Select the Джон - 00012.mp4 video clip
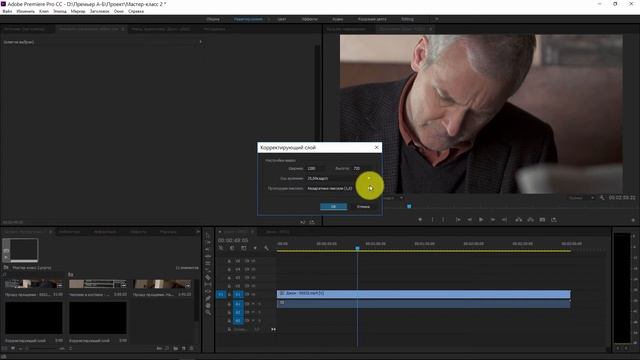The image size is (640, 360). (424, 294)
